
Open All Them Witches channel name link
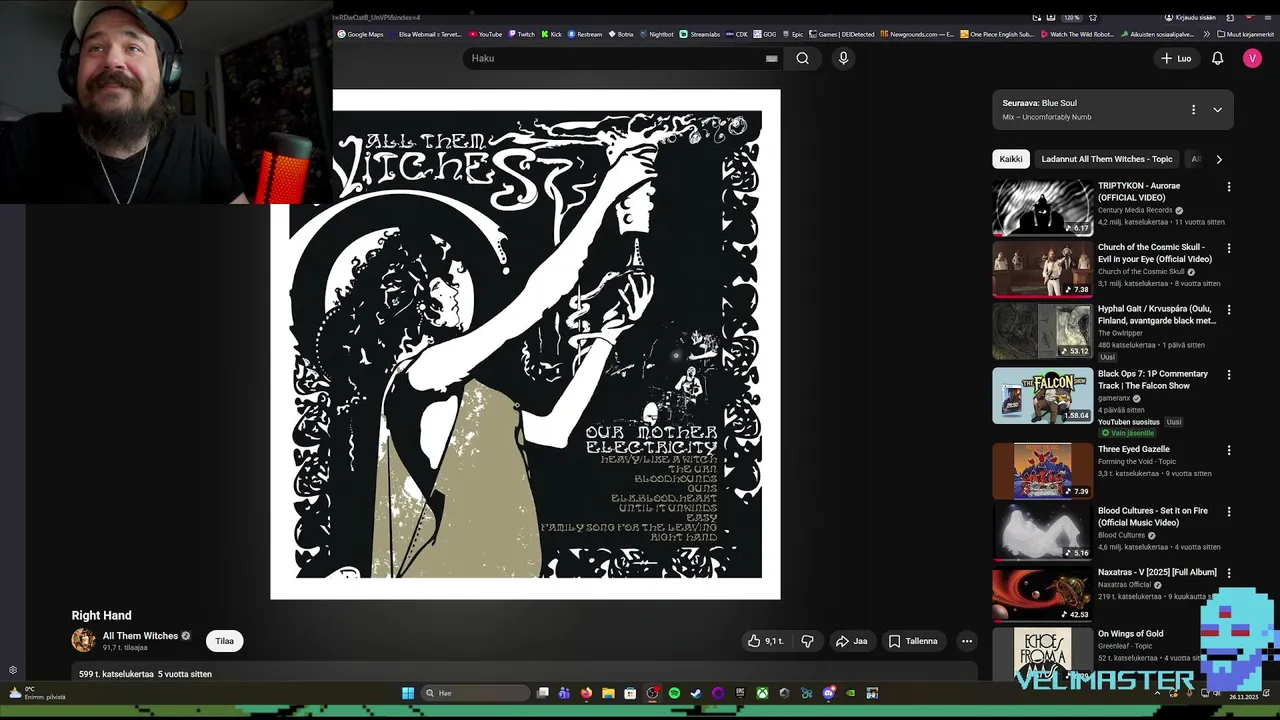click(140, 636)
